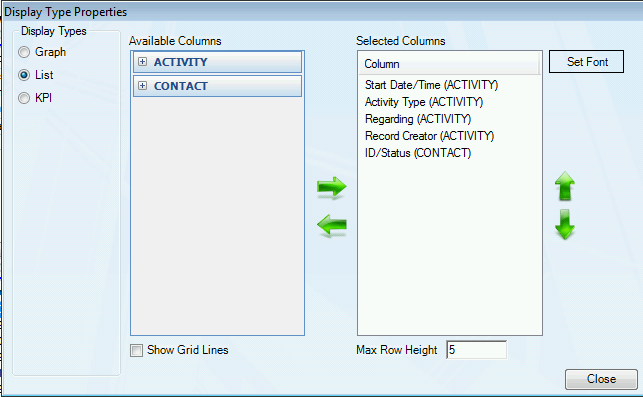The width and height of the screenshot is (643, 397).
Task: Expand the CONTACT column group
Action: (x=142, y=85)
